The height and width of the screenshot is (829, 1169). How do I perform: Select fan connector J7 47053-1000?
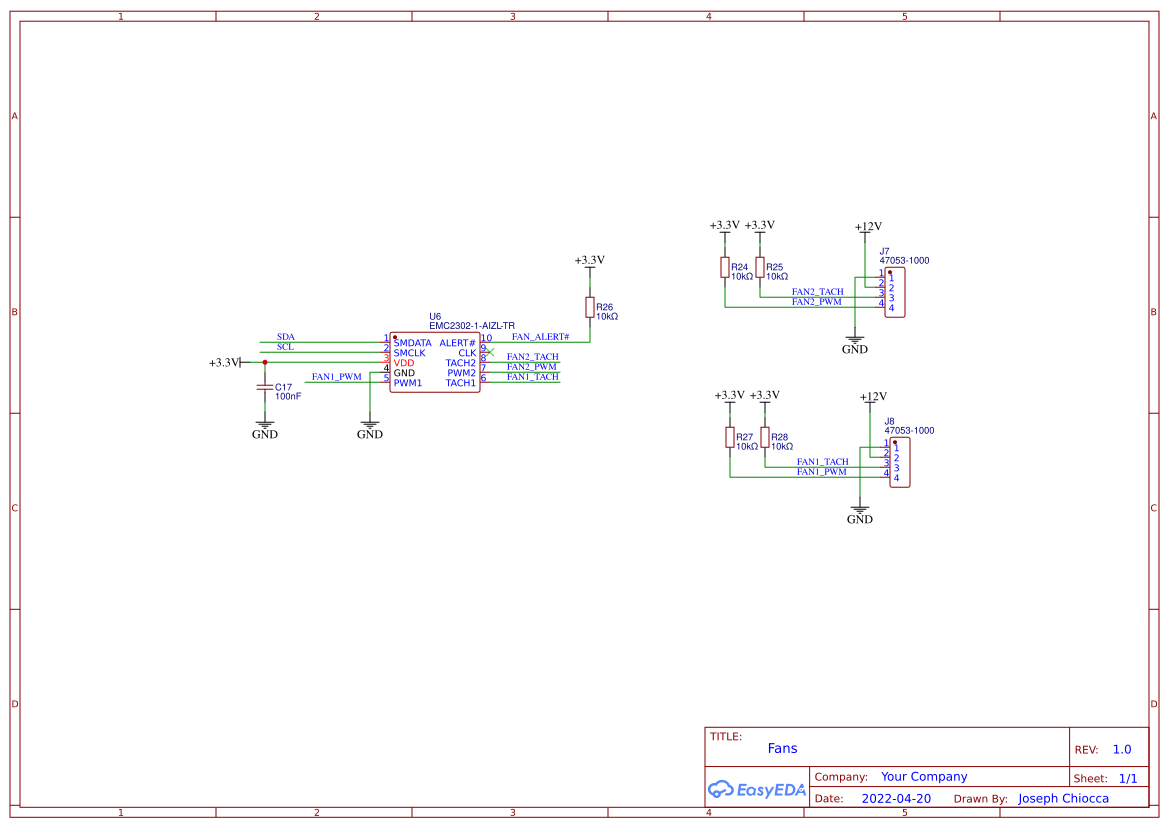tap(897, 290)
